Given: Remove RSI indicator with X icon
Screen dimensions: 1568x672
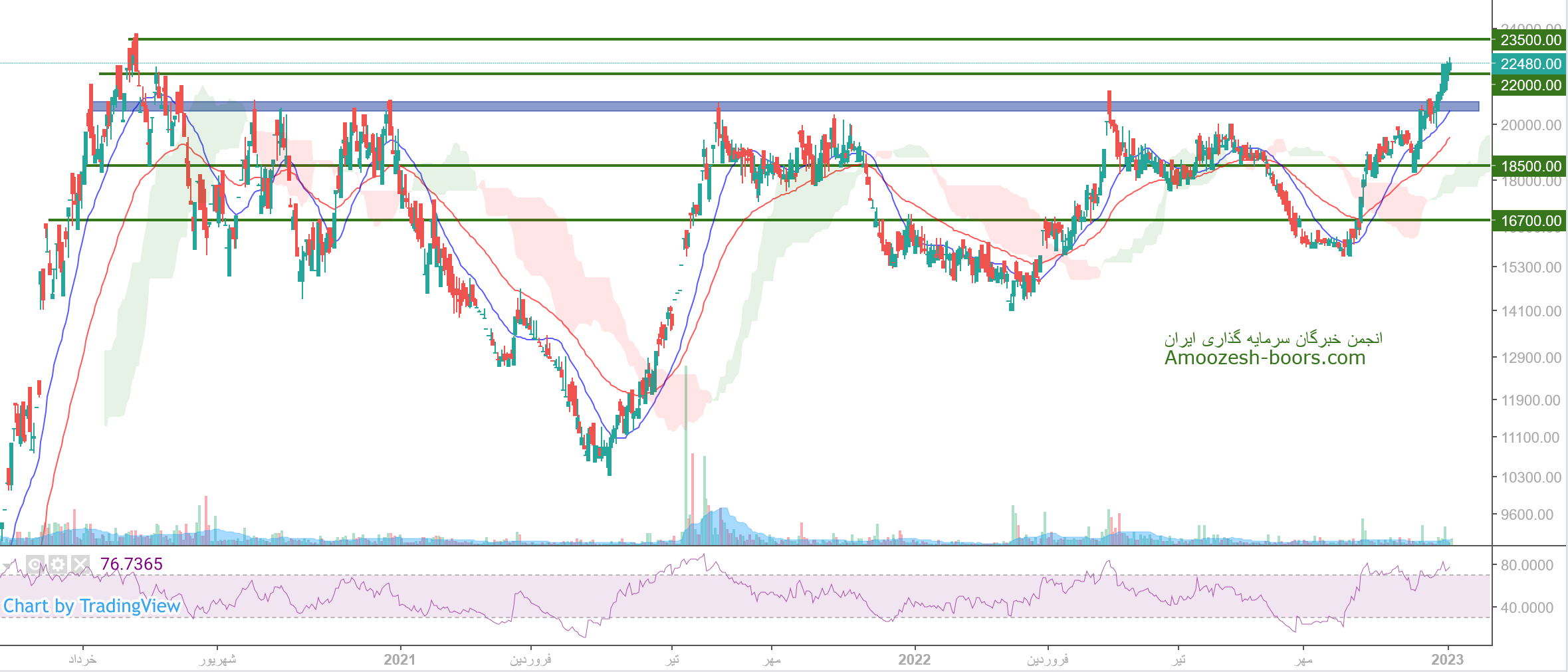Looking at the screenshot, I should [80, 565].
